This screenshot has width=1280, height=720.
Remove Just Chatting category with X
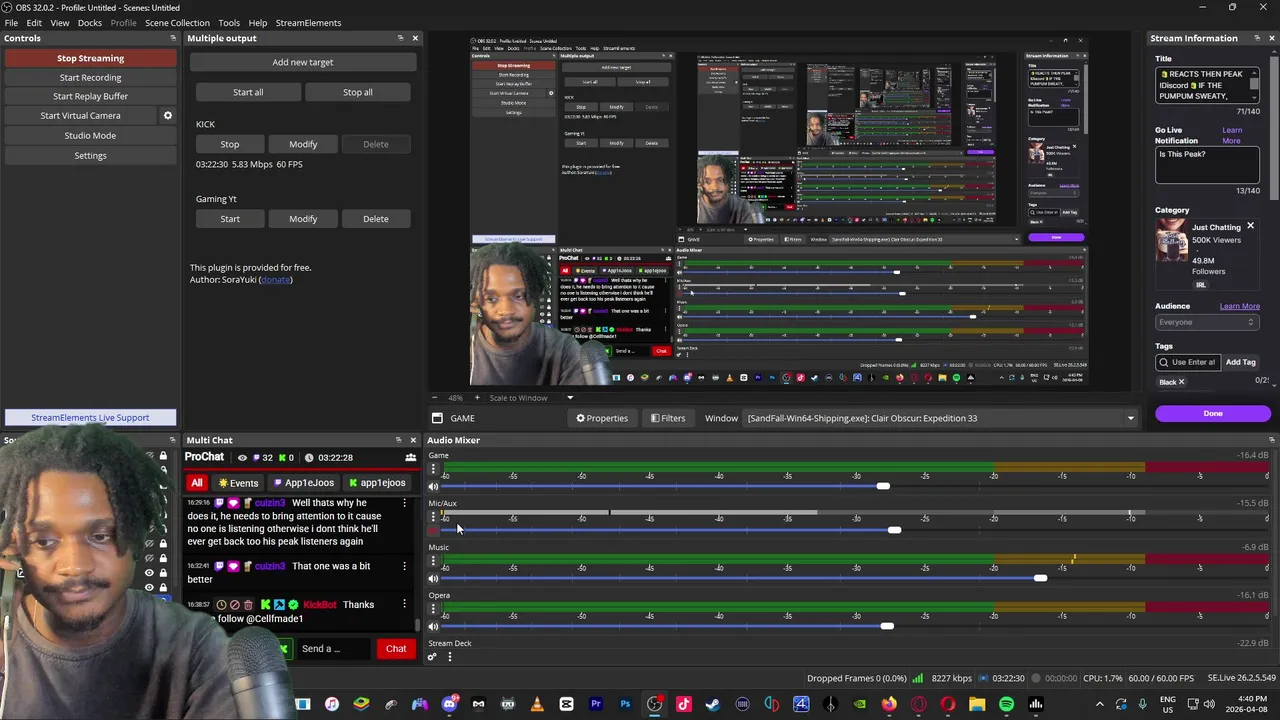click(x=1250, y=227)
